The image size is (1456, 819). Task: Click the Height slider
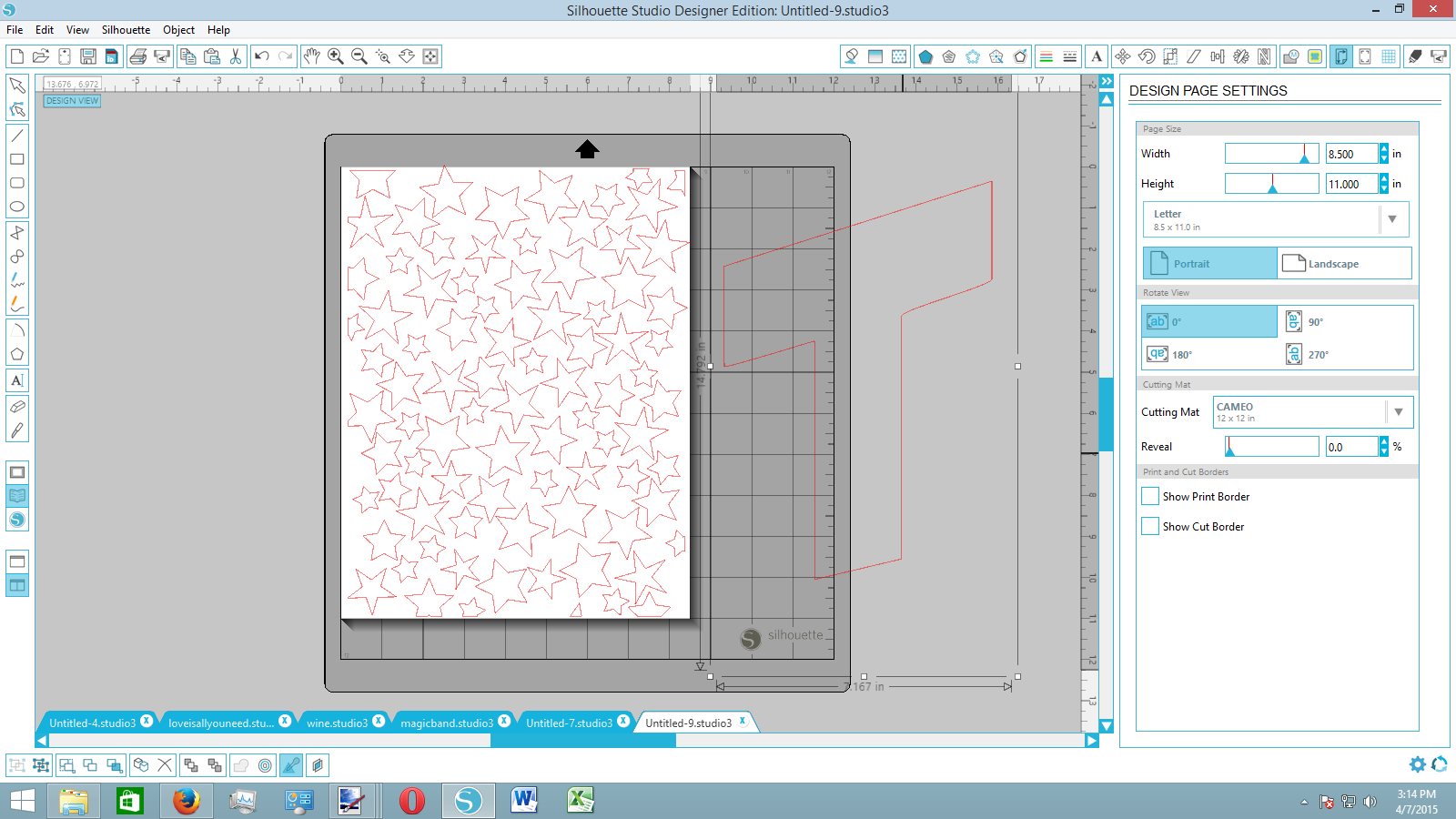pyautogui.click(x=1271, y=184)
